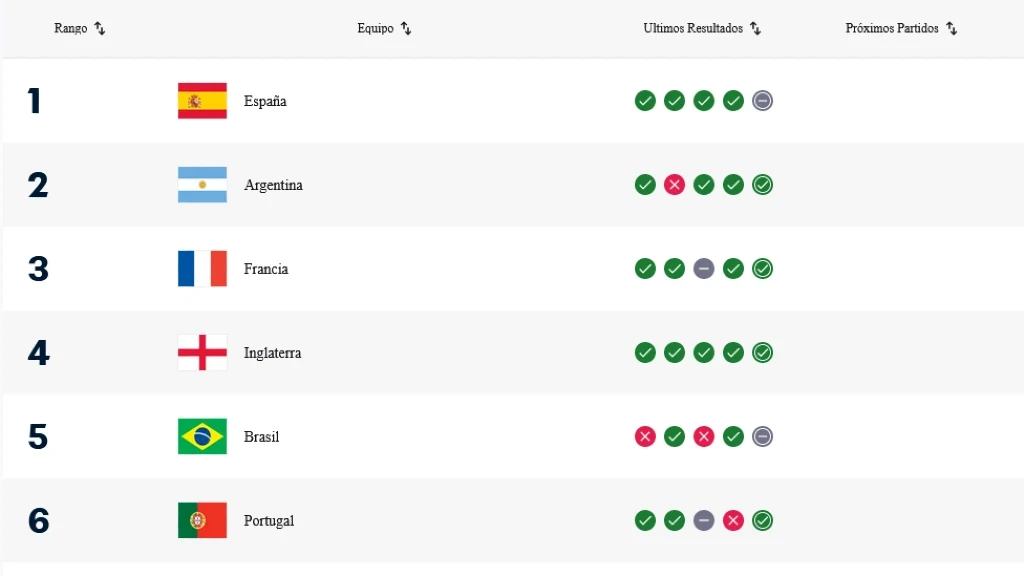The image size is (1024, 576).
Task: Sort by Próximos Partidos arrows
Action: pos(952,29)
